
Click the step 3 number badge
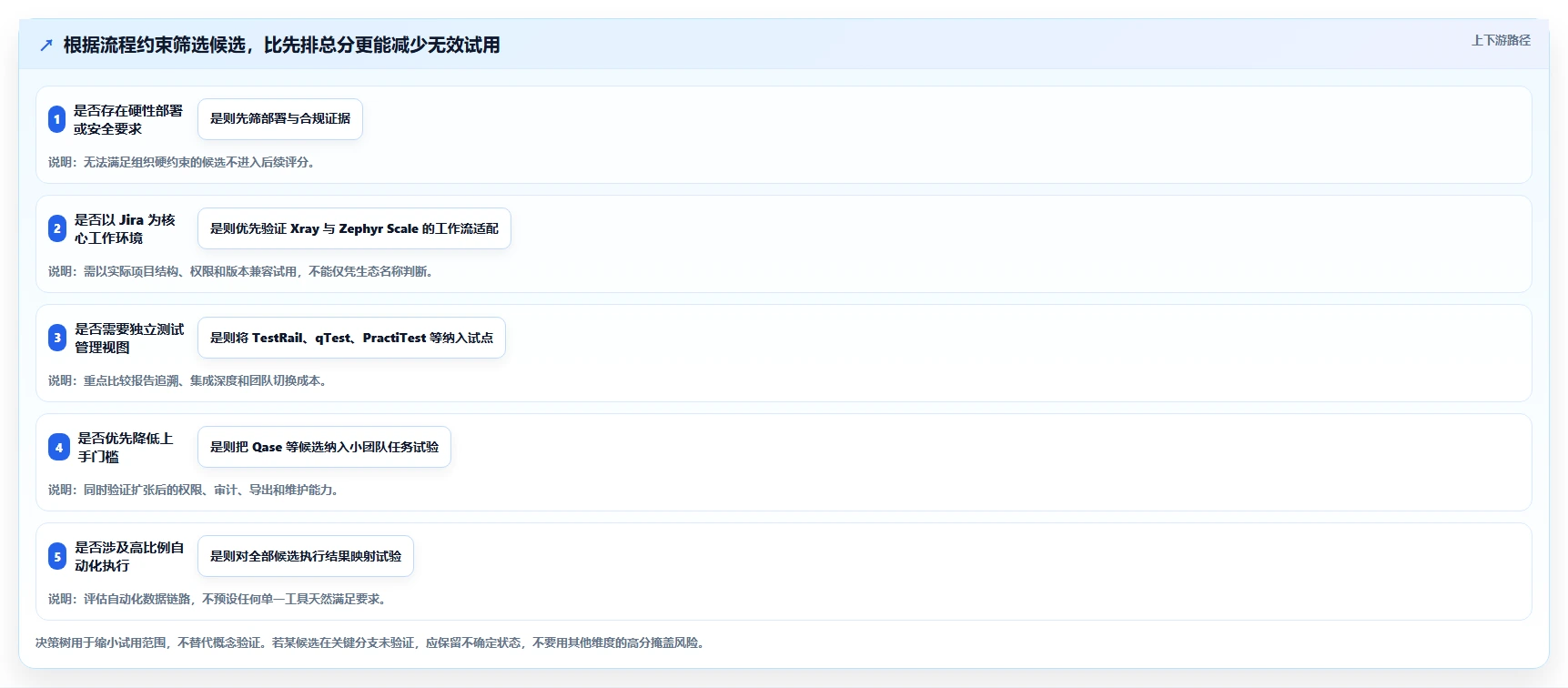57,338
